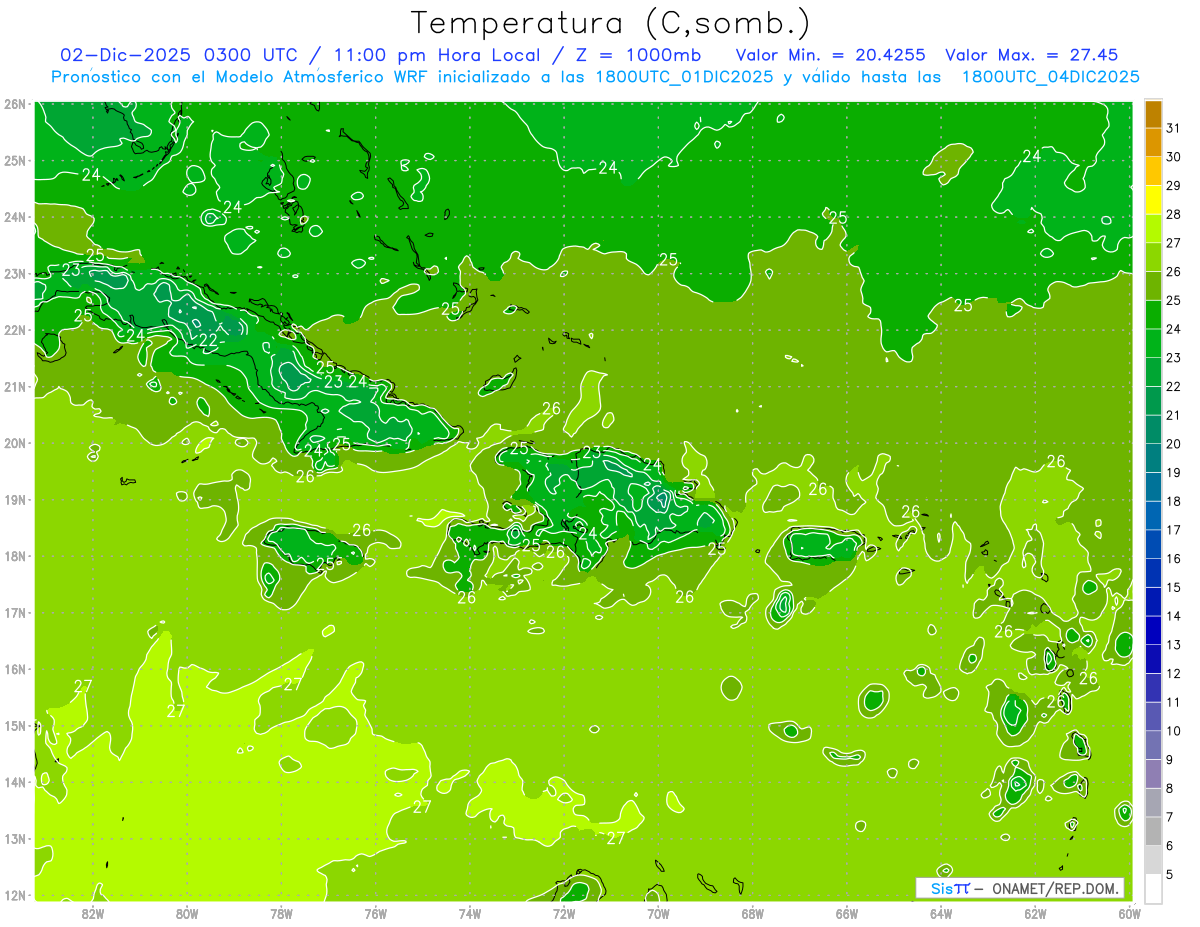Click the blue 'Sis' logo text
This screenshot has height=927, width=1200.
942,888
